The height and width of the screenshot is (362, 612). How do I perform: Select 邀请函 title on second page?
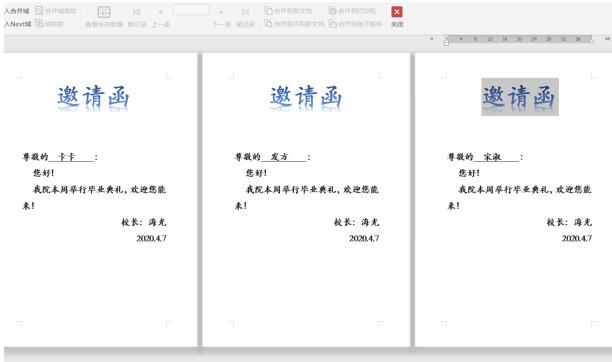306,97
